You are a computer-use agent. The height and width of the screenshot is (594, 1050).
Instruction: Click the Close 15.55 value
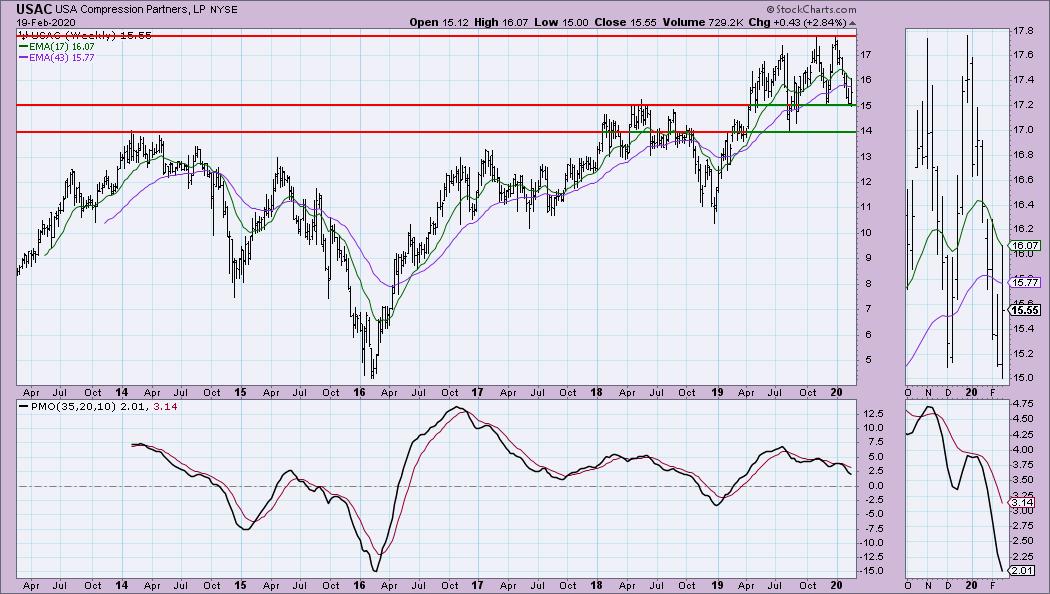coord(625,22)
